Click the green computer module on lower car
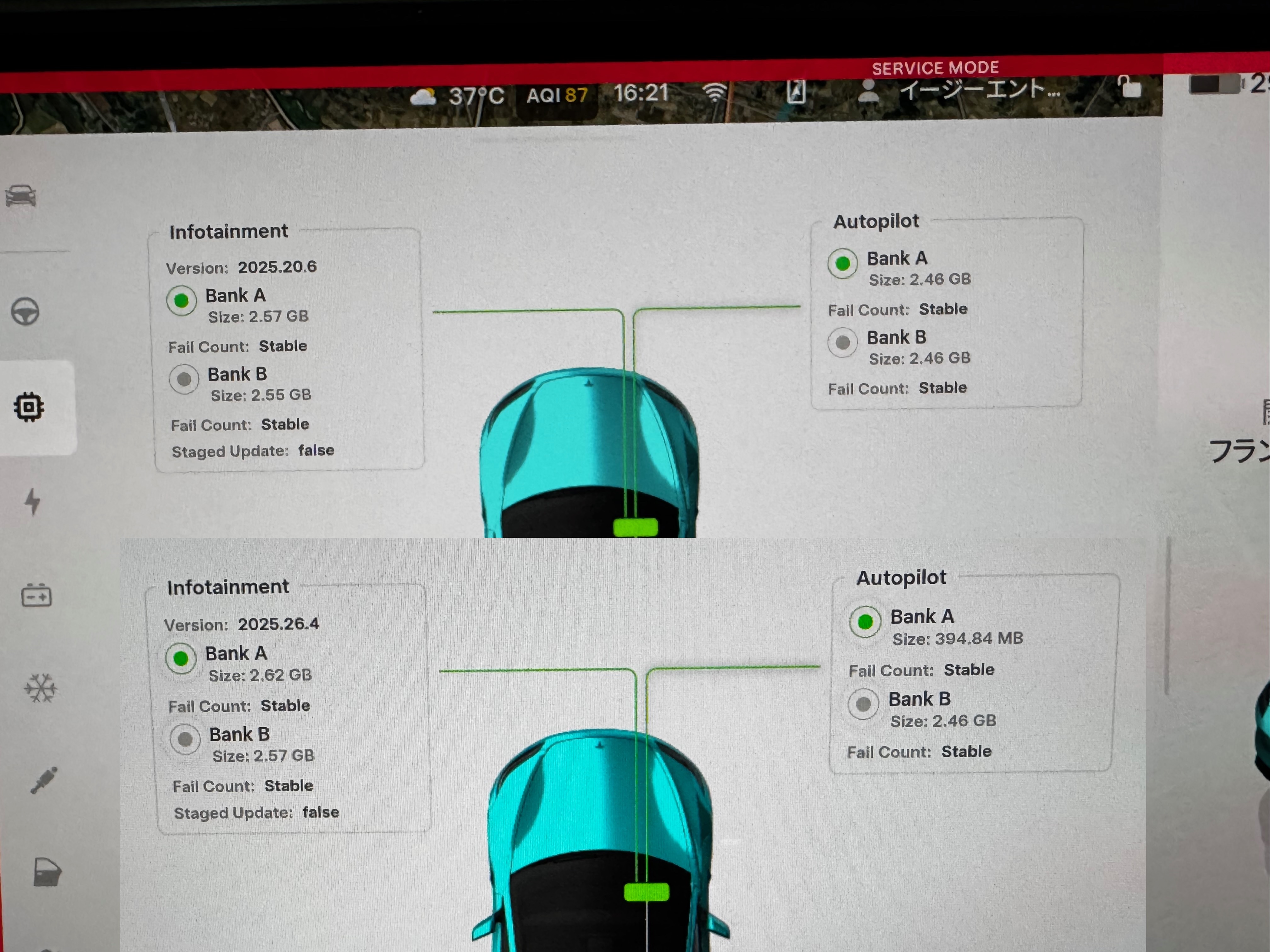 pos(646,892)
